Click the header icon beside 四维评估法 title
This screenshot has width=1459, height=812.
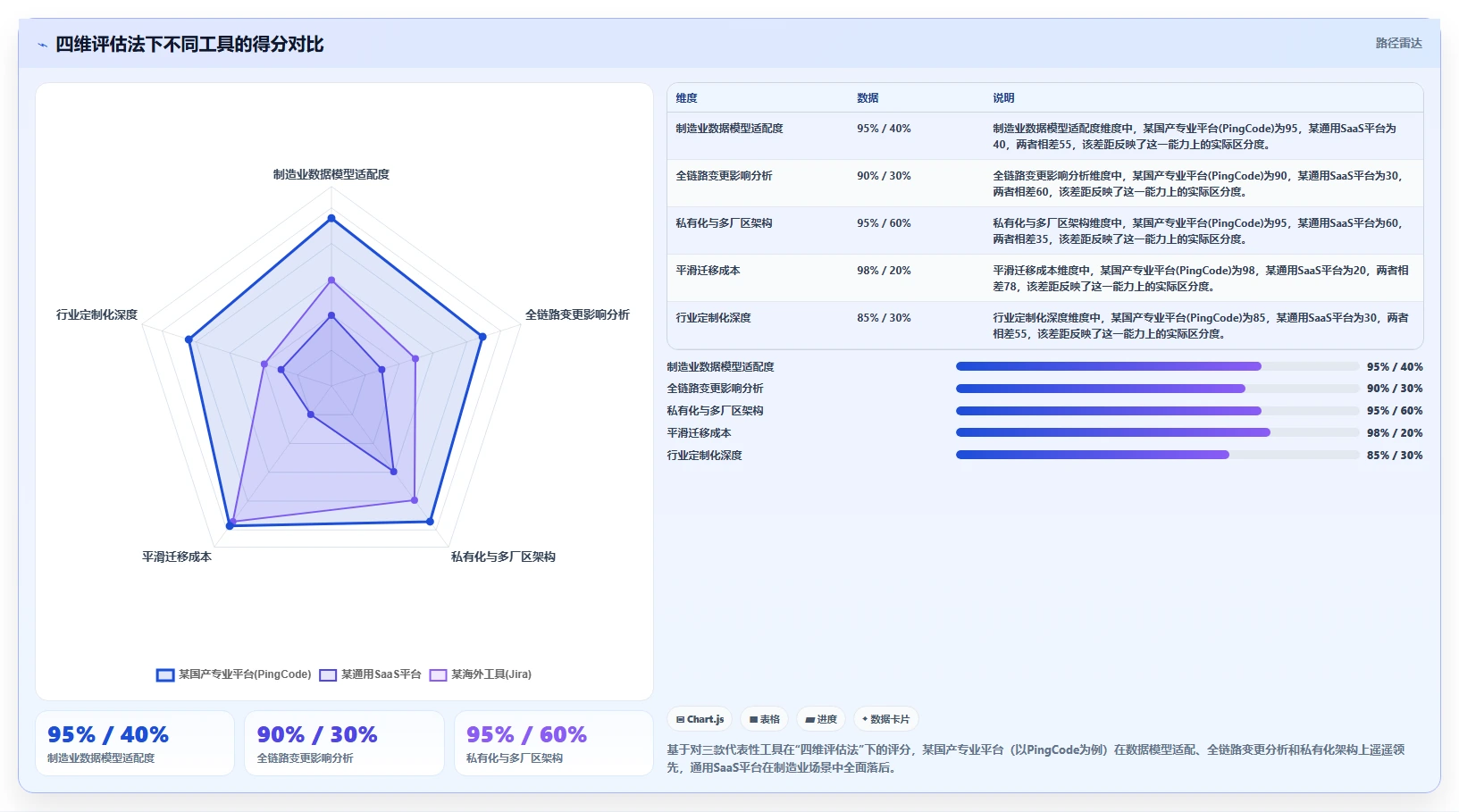42,45
